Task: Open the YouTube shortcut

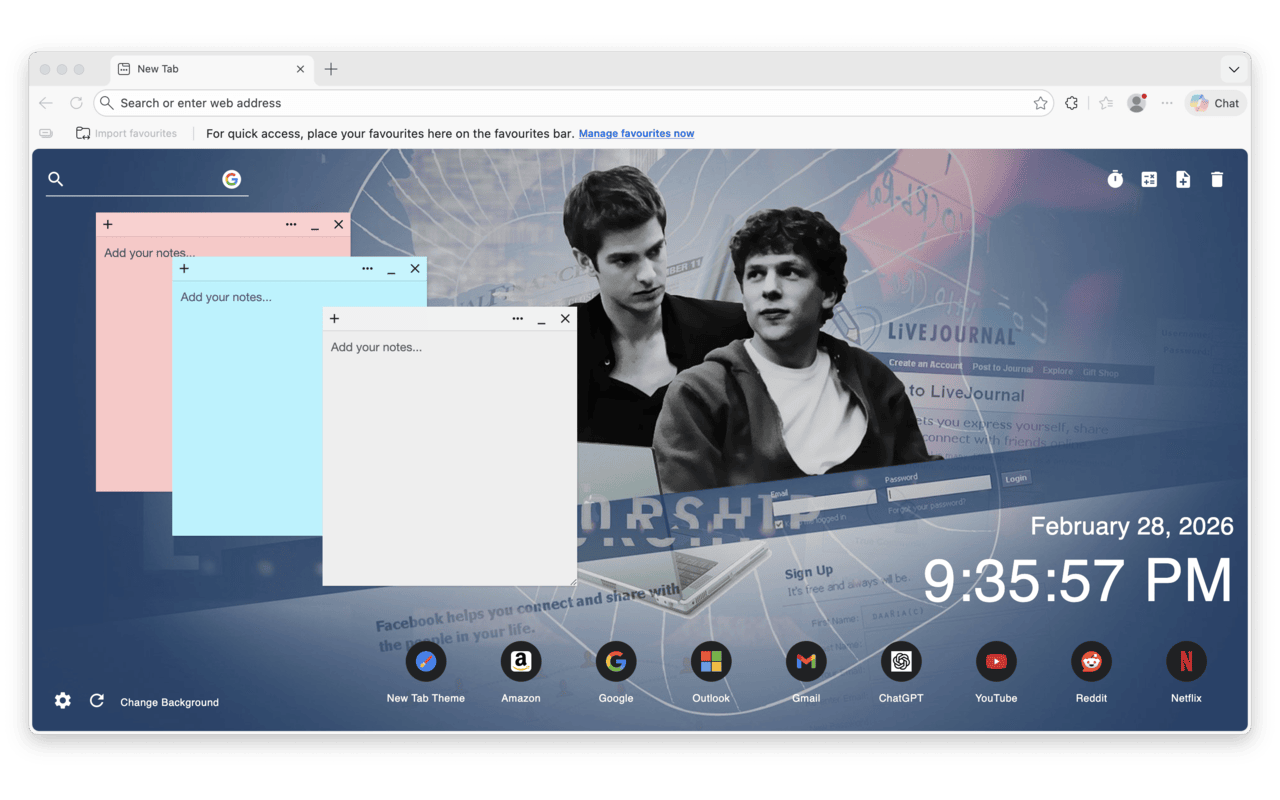Action: click(x=996, y=661)
